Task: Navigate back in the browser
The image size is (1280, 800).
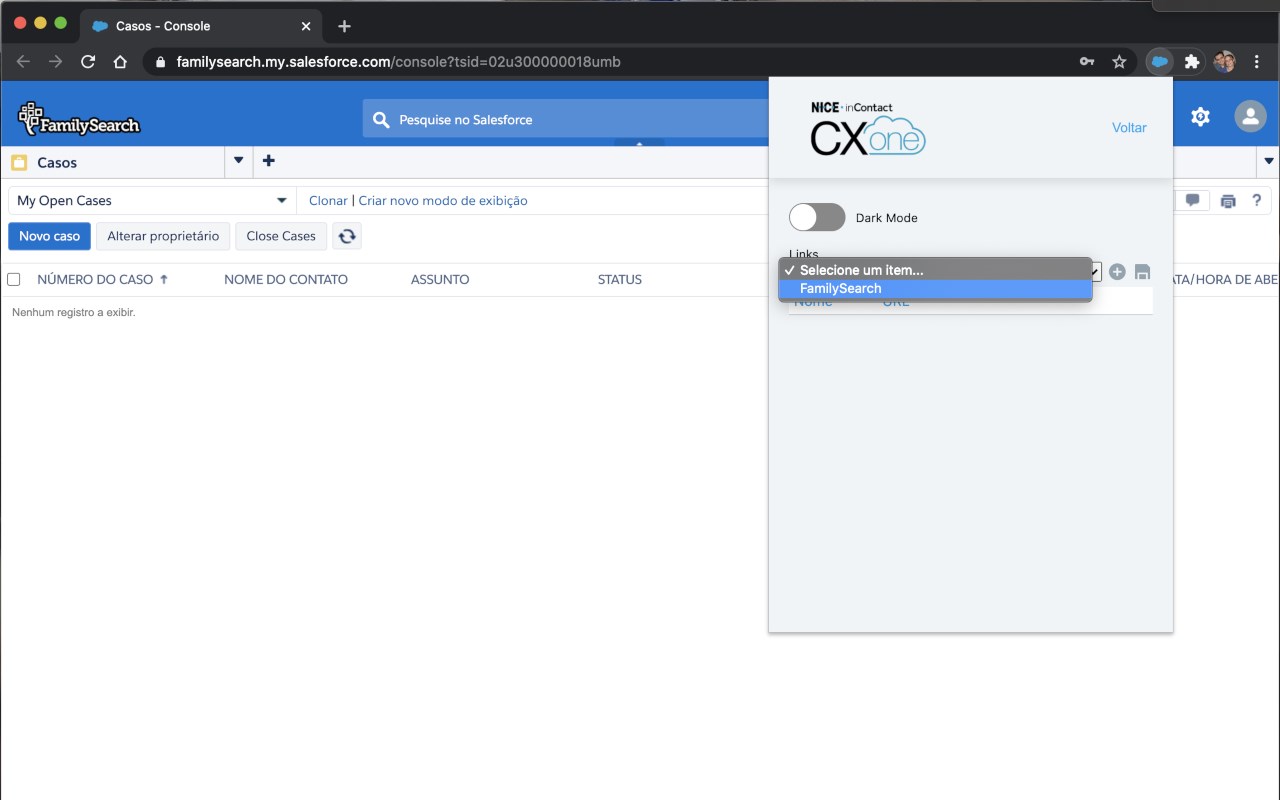Action: tap(23, 62)
